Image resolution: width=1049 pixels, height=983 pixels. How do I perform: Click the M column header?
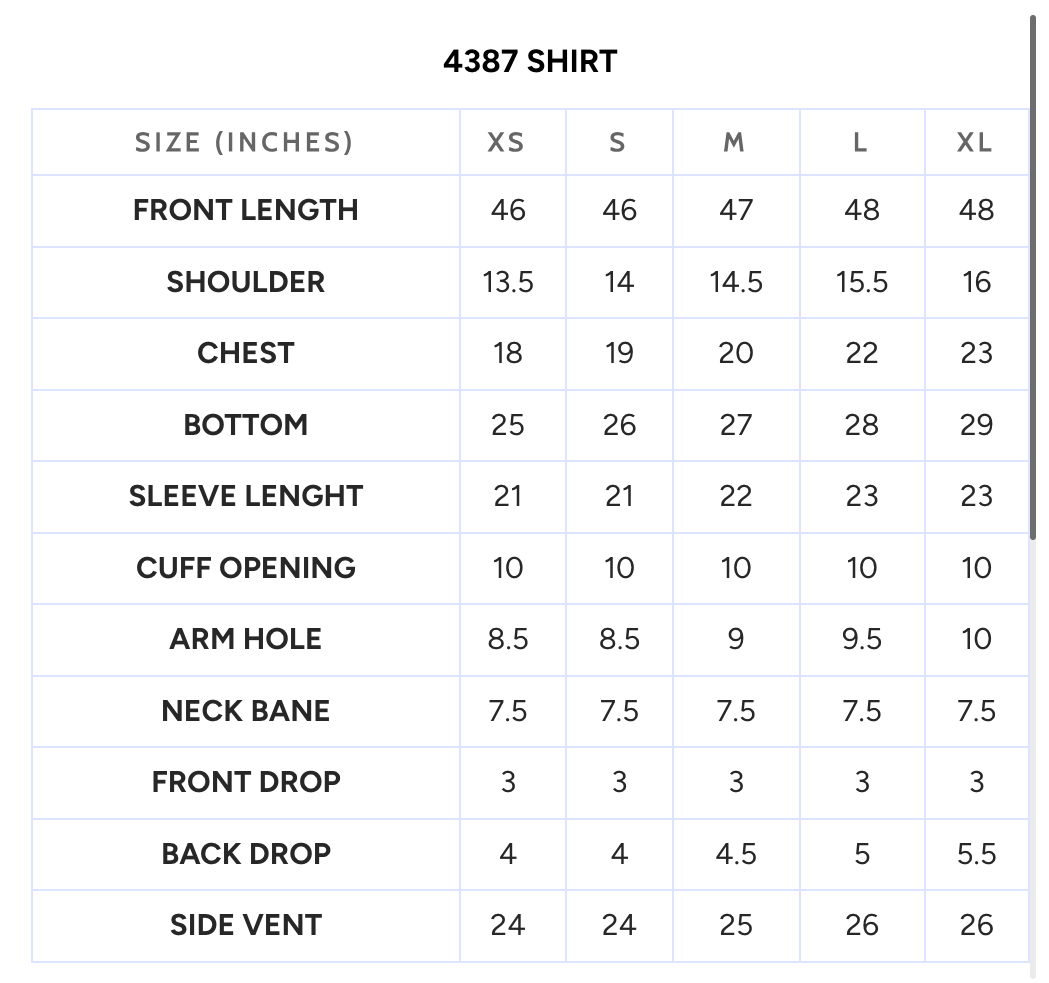pos(734,143)
